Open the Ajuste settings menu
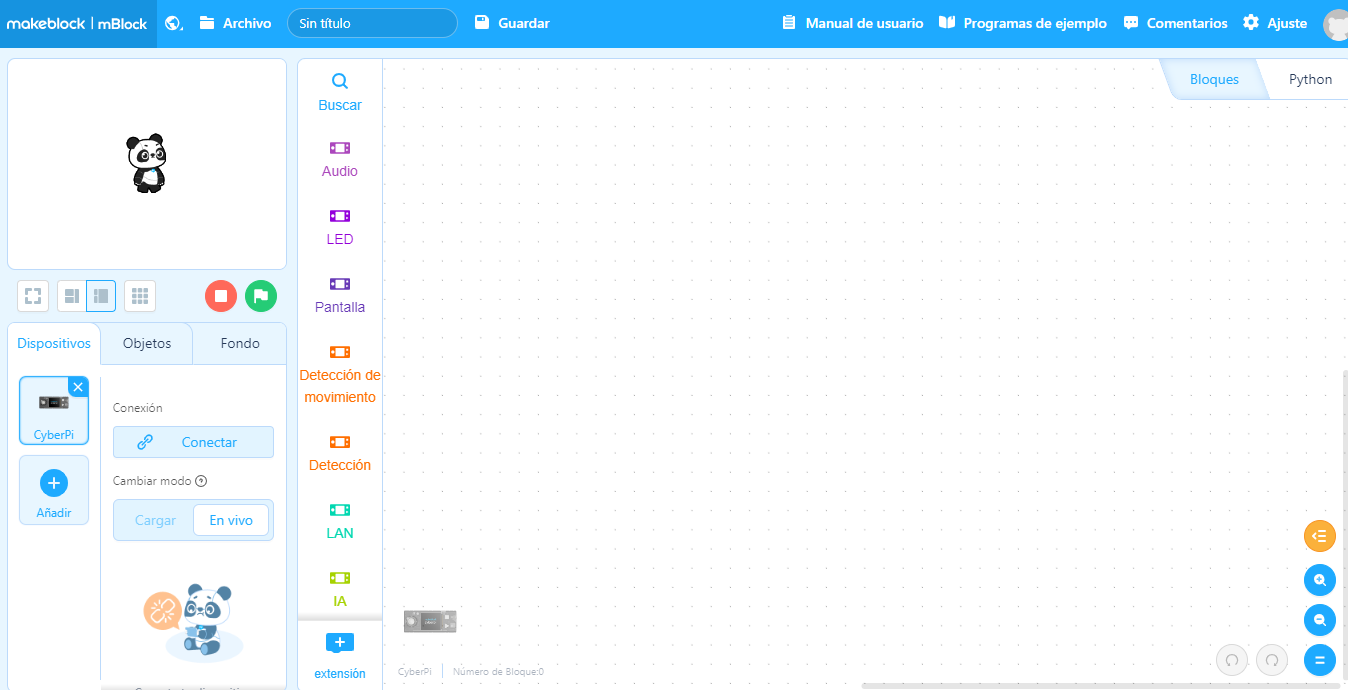 [x=1275, y=23]
